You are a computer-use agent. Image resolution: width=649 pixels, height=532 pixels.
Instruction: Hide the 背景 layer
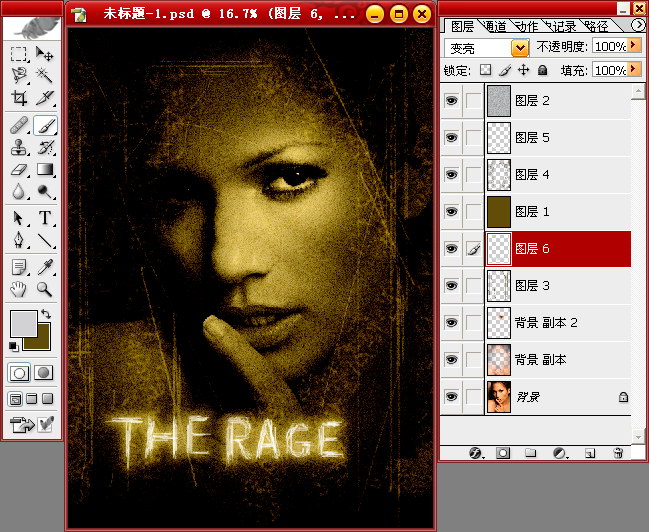click(452, 397)
